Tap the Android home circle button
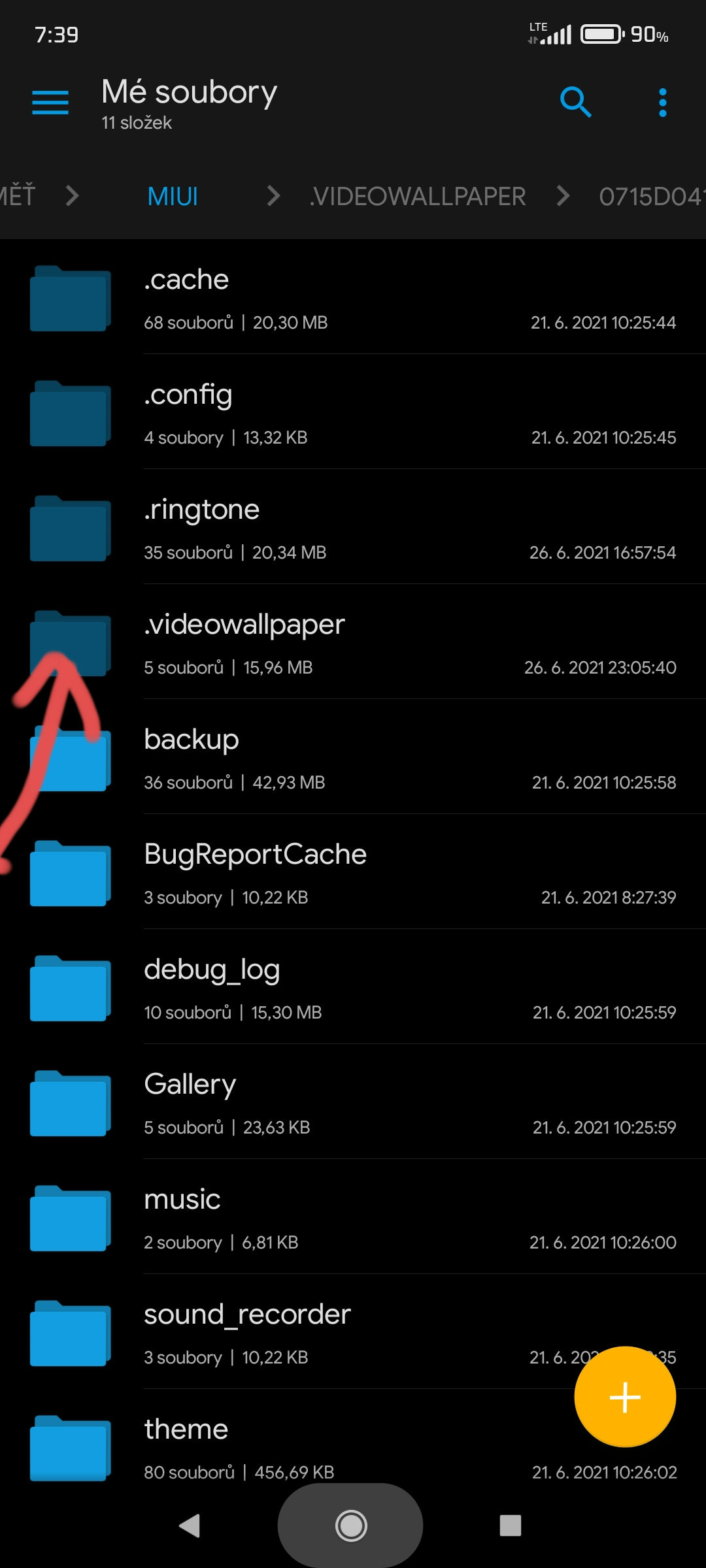 click(x=351, y=1526)
